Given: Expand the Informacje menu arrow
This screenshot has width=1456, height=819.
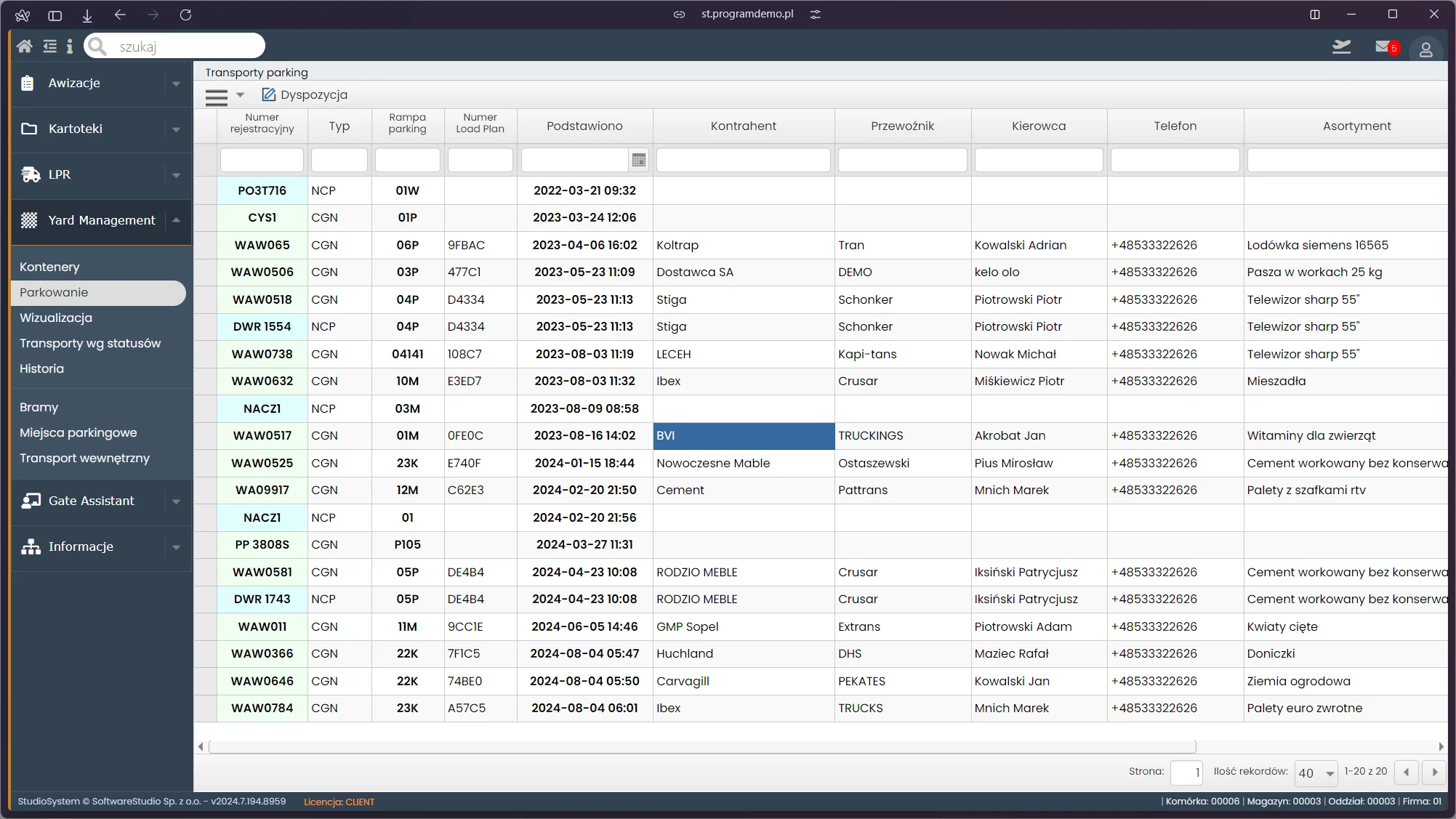Looking at the screenshot, I should coord(176,547).
